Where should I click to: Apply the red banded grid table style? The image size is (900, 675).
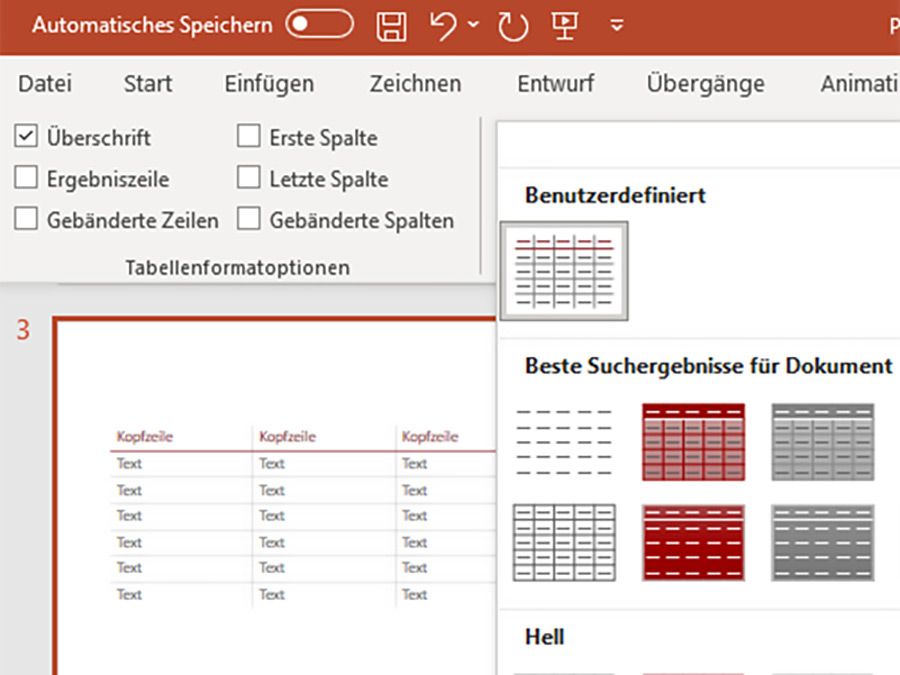click(693, 442)
